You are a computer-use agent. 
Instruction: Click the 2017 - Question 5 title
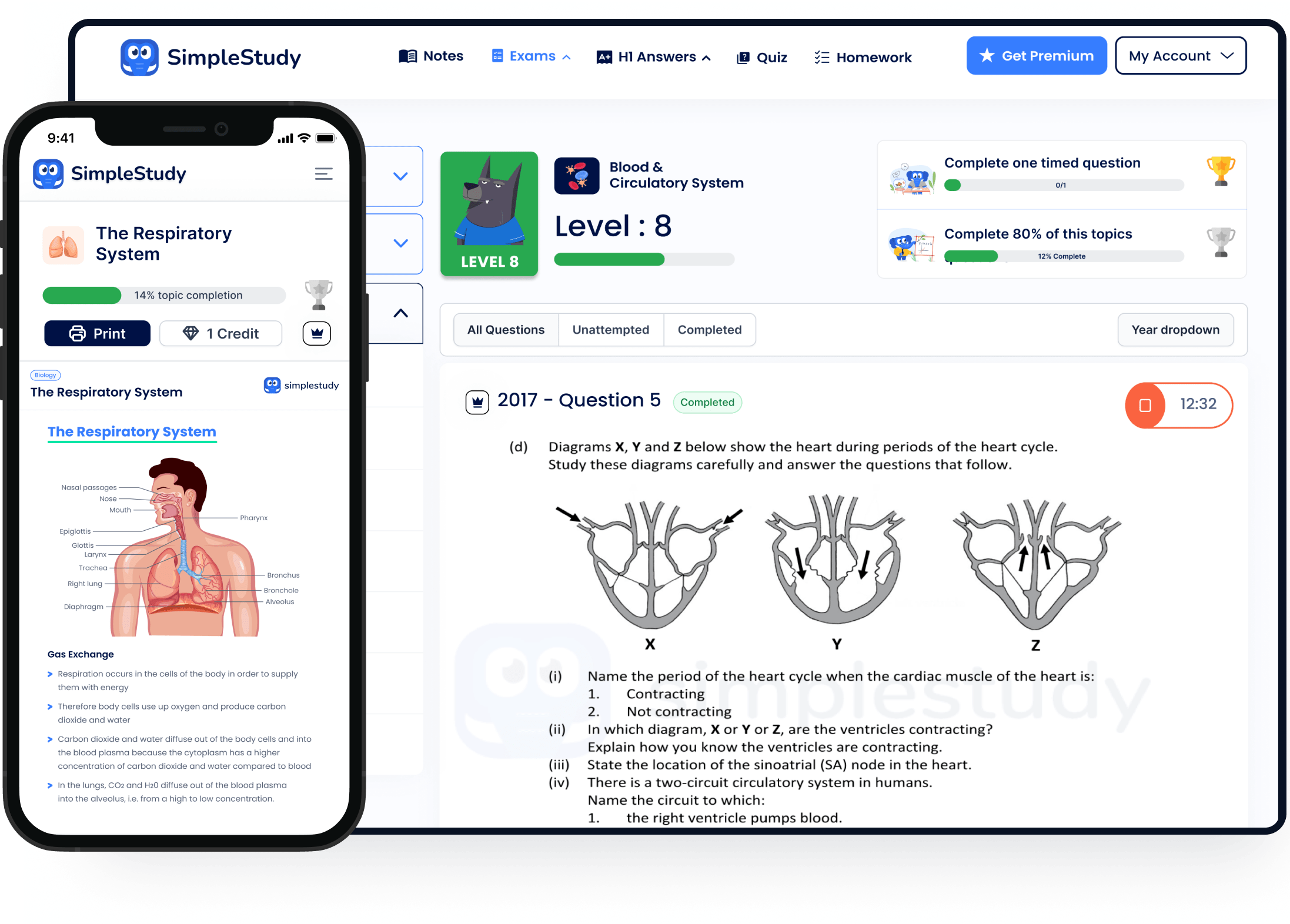(579, 400)
